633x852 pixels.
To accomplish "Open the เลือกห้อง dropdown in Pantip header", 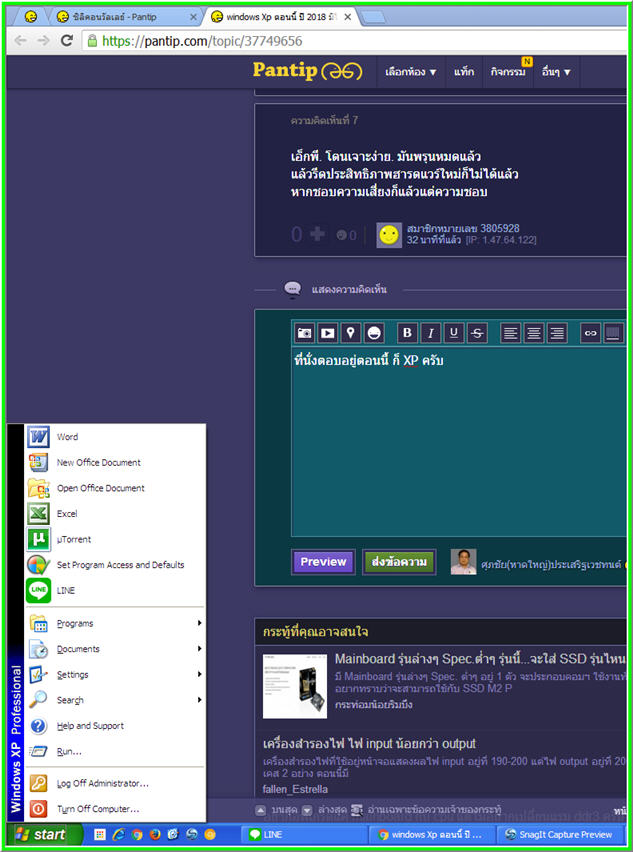I will [x=411, y=72].
